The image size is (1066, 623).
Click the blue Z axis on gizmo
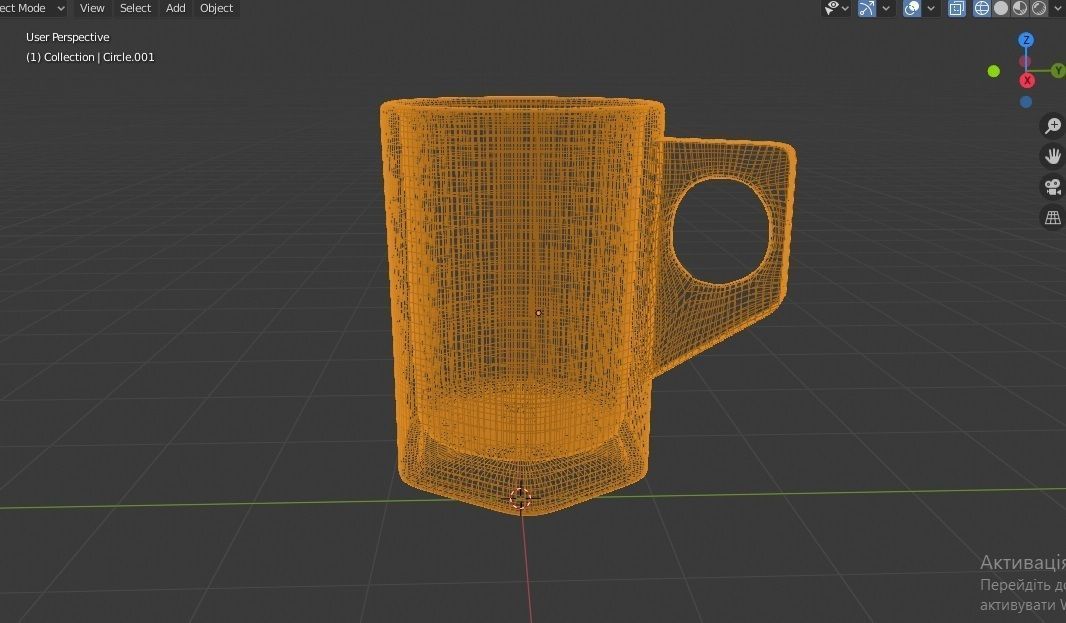pyautogui.click(x=1026, y=40)
